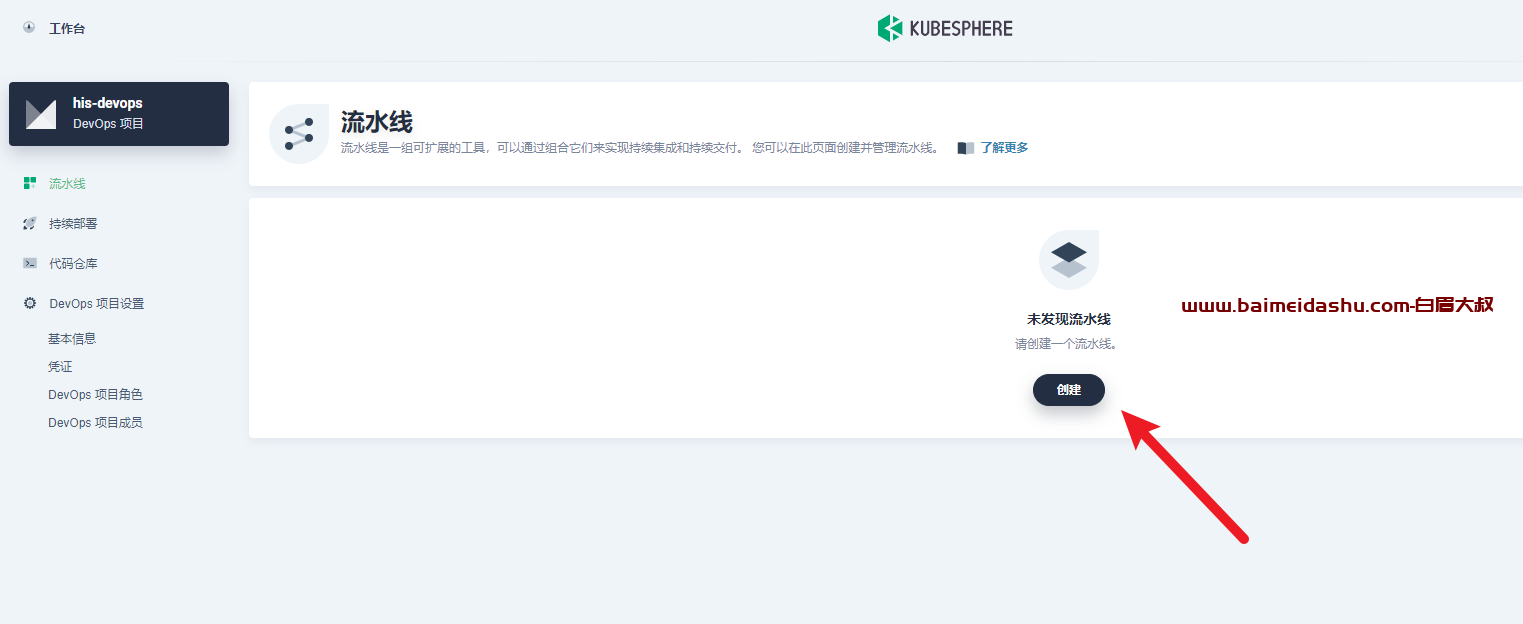Click the 未发现流水线 text
1523x624 pixels.
pyautogui.click(x=1069, y=320)
